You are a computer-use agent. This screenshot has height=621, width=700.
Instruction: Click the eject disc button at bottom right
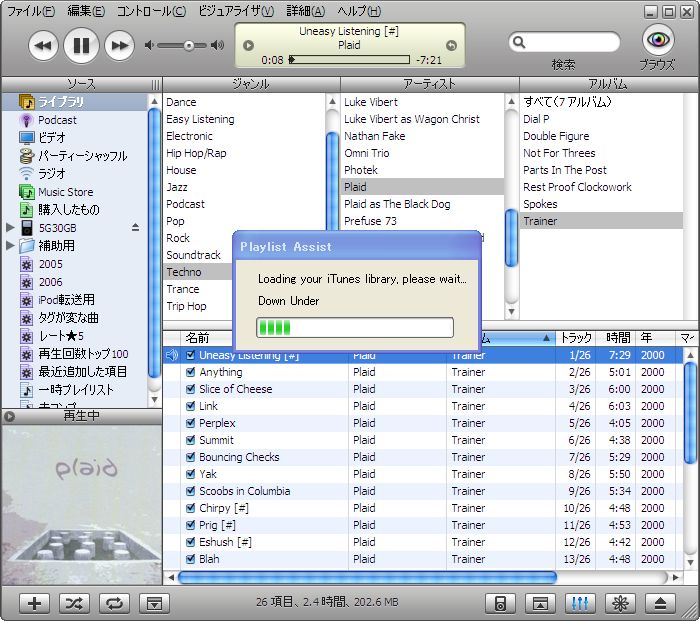pos(660,604)
